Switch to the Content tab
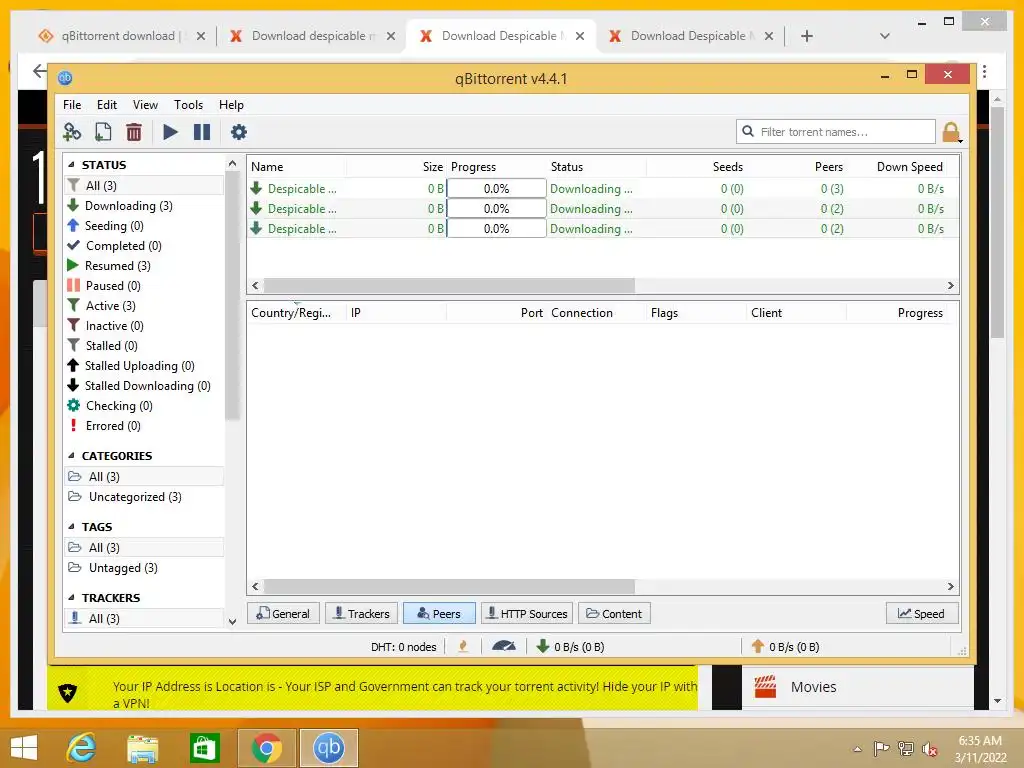 tap(614, 614)
